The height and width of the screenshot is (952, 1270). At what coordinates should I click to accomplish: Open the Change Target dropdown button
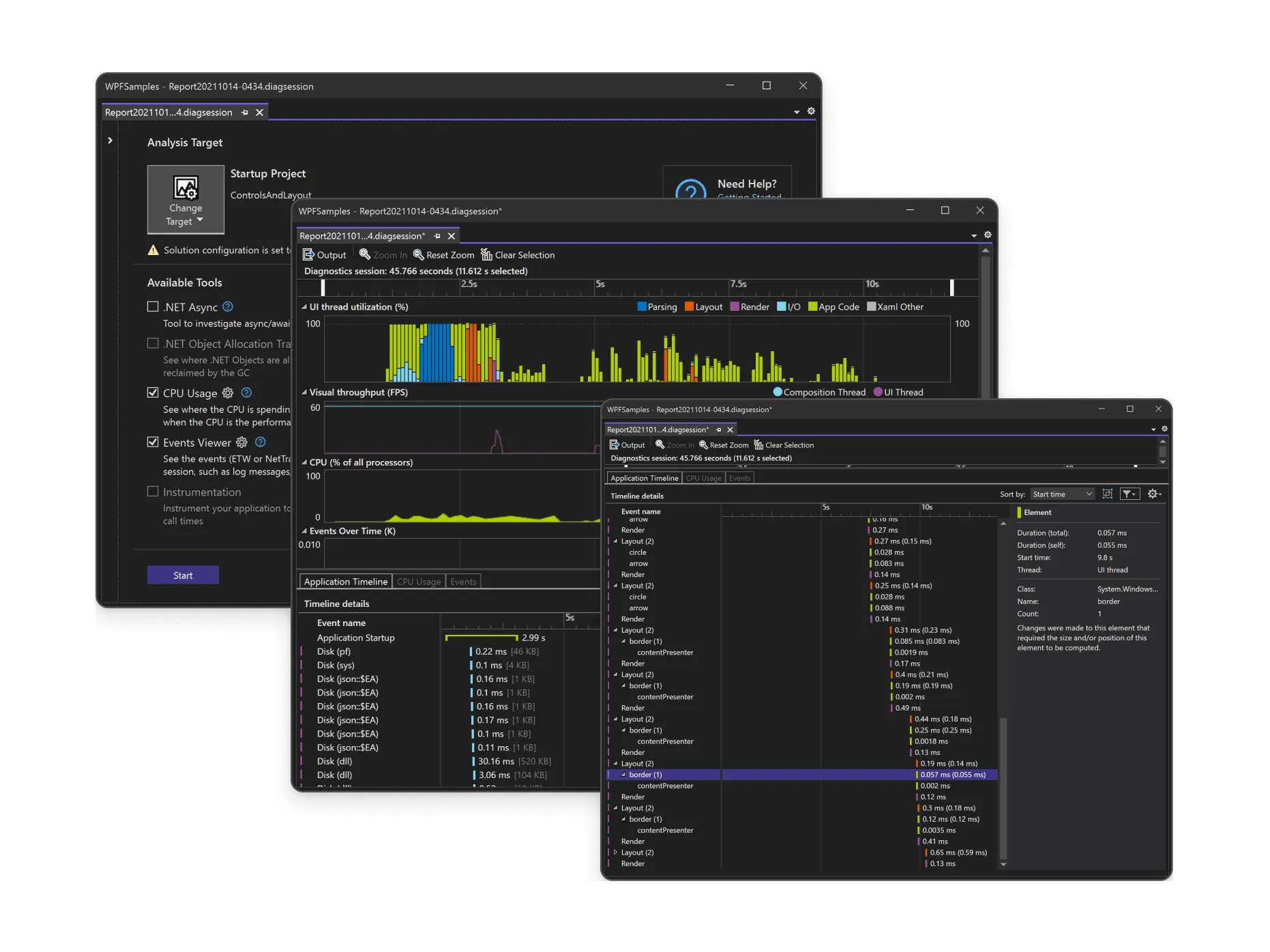click(186, 199)
